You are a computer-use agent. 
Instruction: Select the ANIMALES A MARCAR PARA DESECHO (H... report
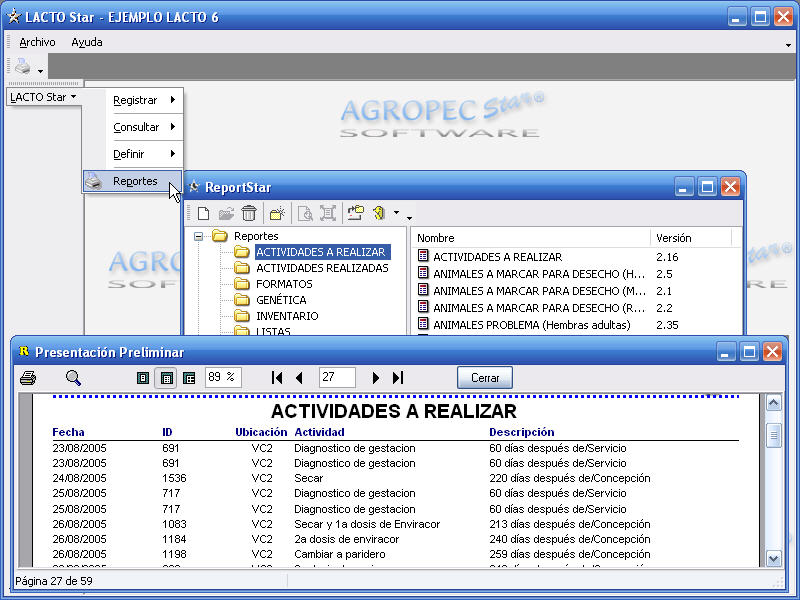(x=539, y=274)
